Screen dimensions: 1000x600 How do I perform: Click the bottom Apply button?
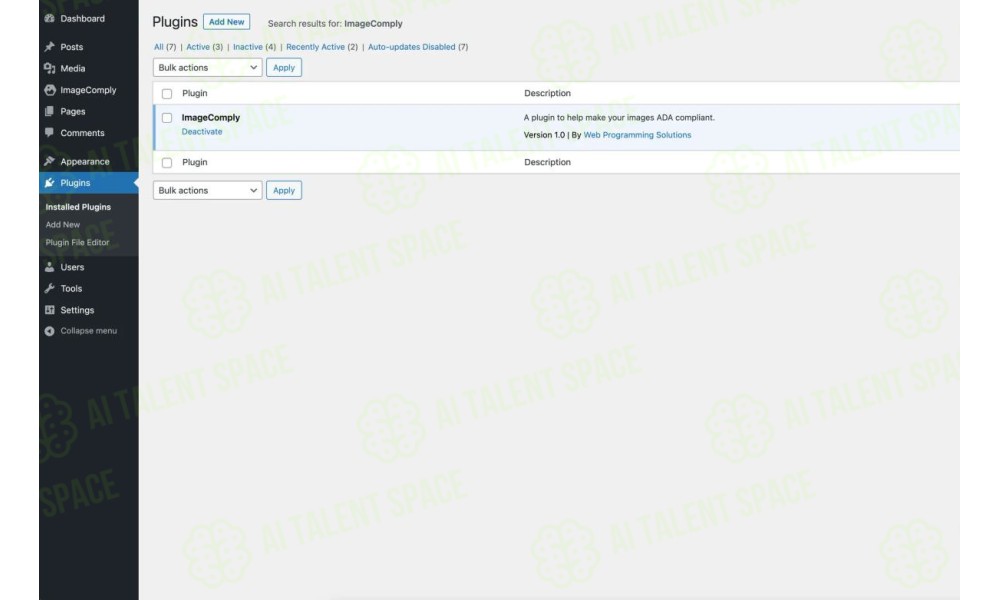(x=284, y=191)
